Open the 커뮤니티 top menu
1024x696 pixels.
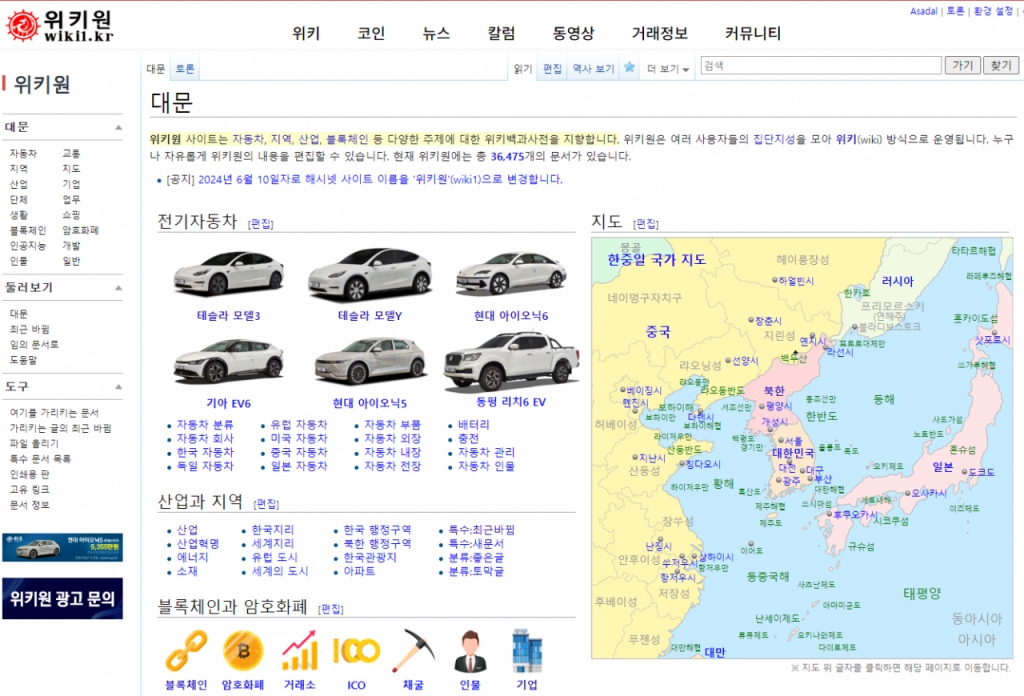(x=753, y=33)
